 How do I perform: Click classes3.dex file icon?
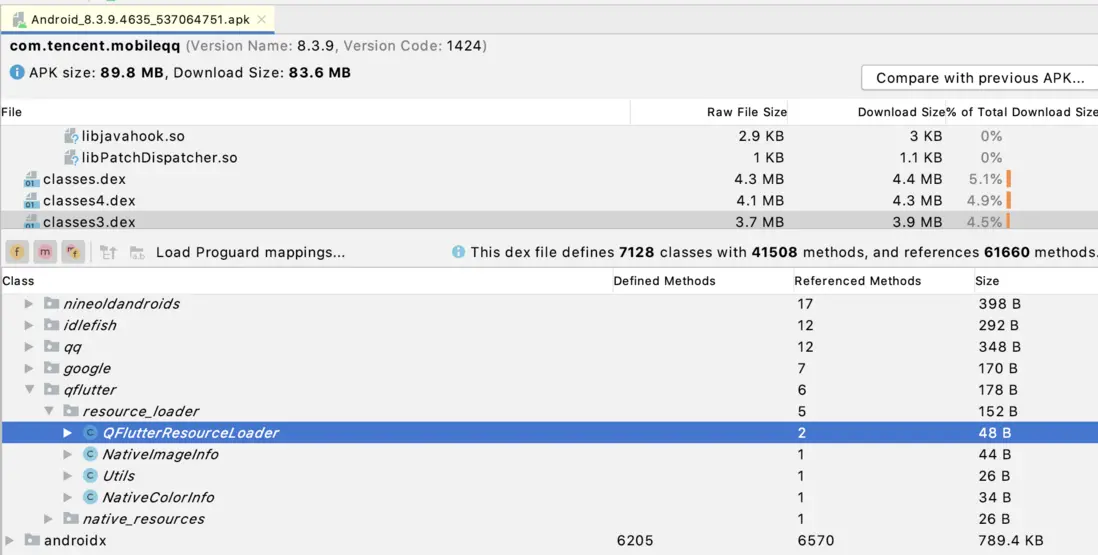[31, 222]
